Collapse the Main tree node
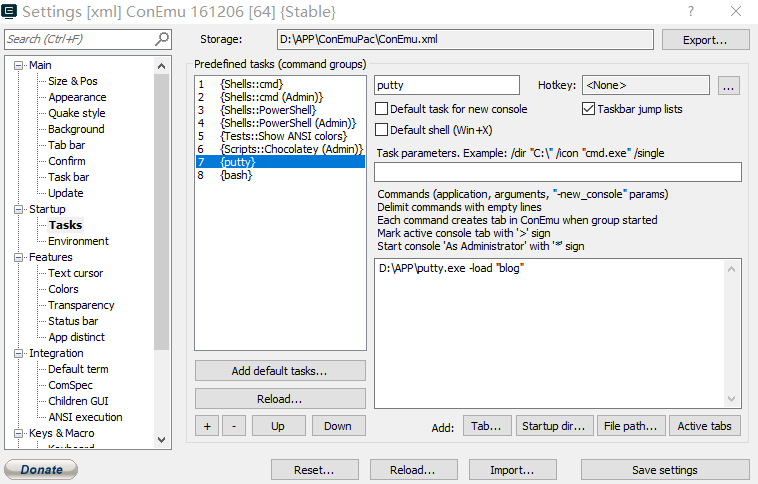This screenshot has height=484, width=758. coord(18,65)
